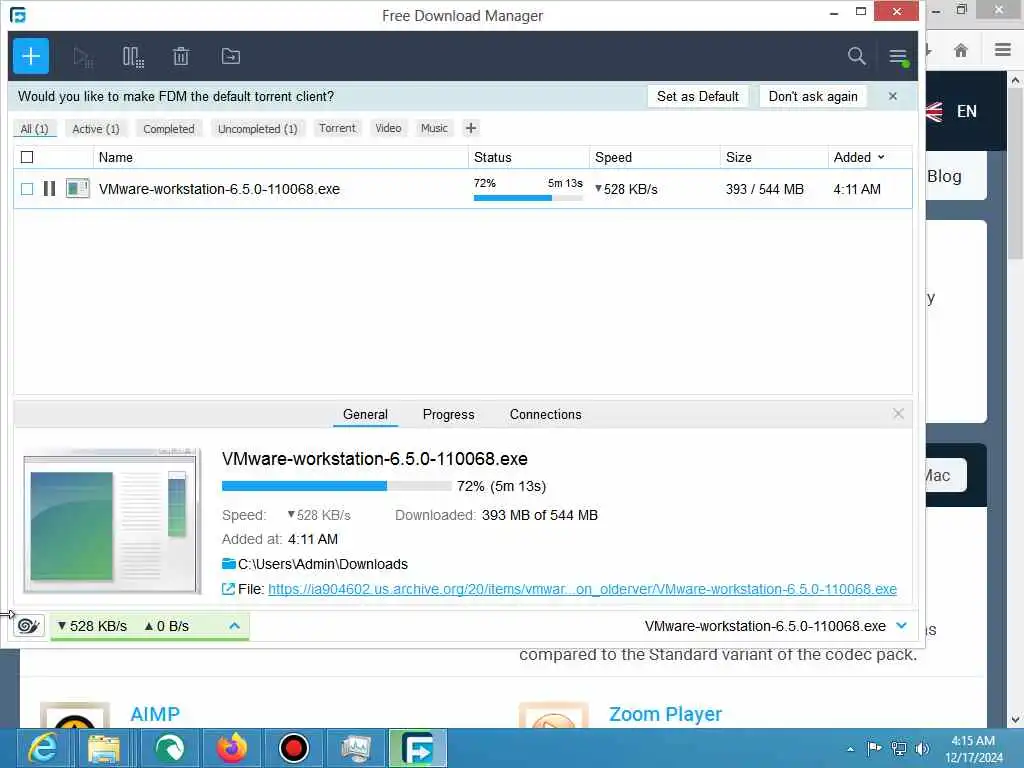Pause the VMware-workstation download

coord(49,189)
